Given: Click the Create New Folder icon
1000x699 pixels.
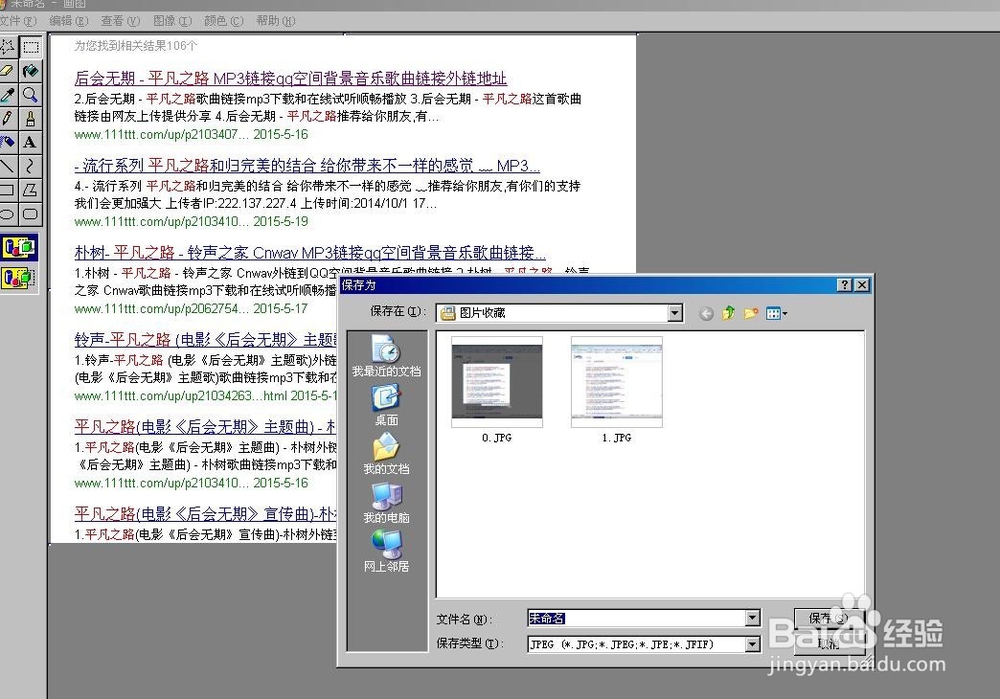Looking at the screenshot, I should click(751, 313).
